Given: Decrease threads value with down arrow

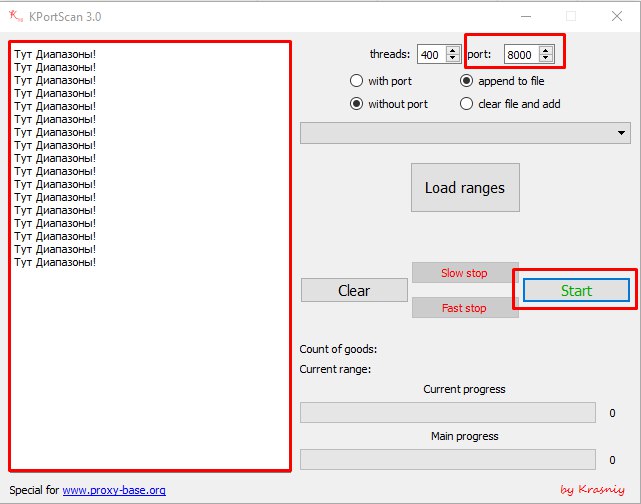Looking at the screenshot, I should [452, 58].
